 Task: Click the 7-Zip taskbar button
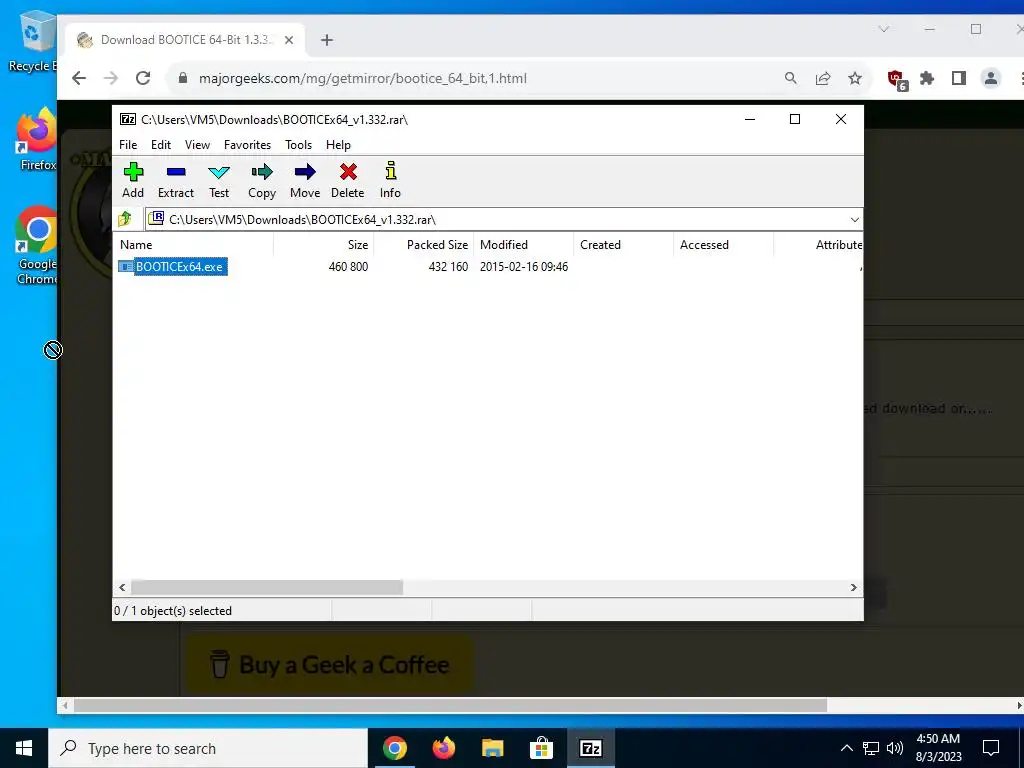(x=590, y=748)
